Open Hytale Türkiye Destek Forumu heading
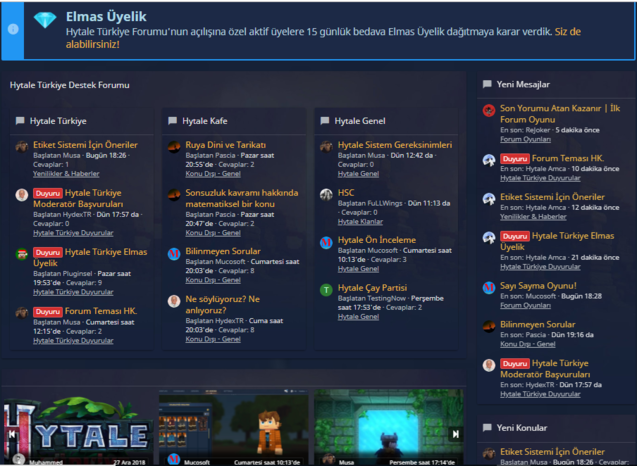The image size is (637, 466). pyautogui.click(x=69, y=85)
